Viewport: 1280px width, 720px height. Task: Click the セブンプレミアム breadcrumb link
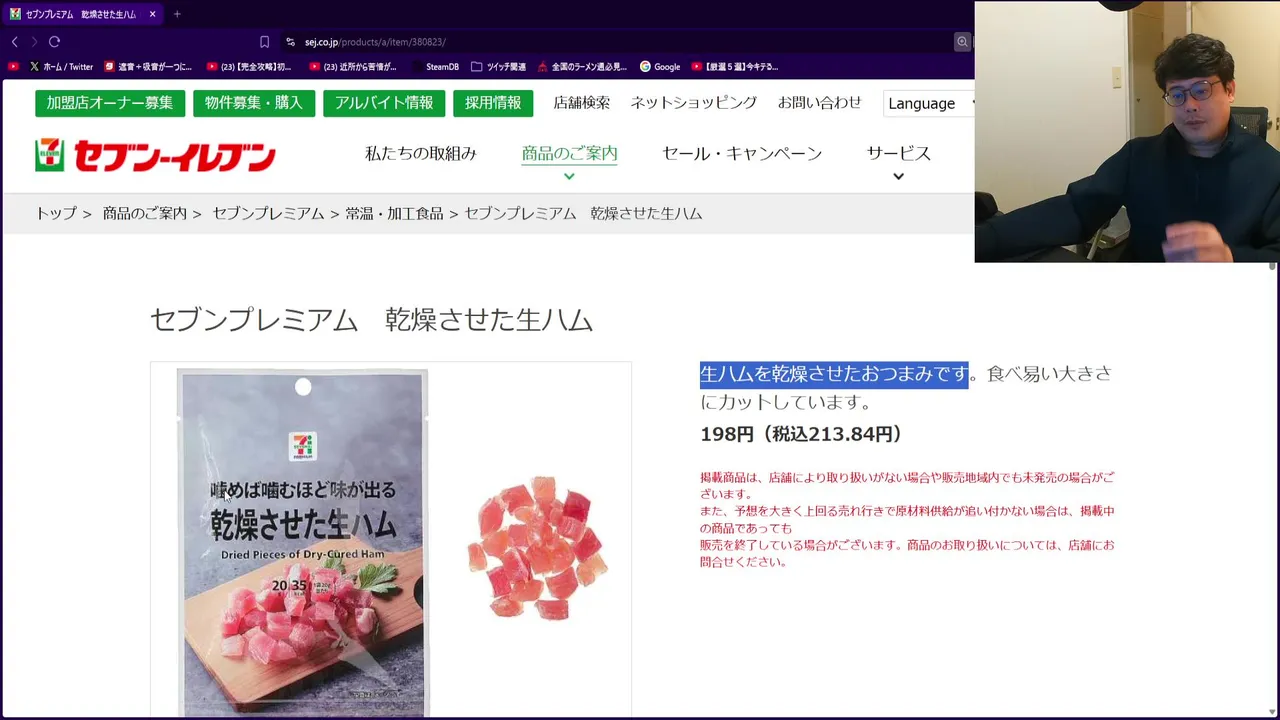click(x=268, y=214)
